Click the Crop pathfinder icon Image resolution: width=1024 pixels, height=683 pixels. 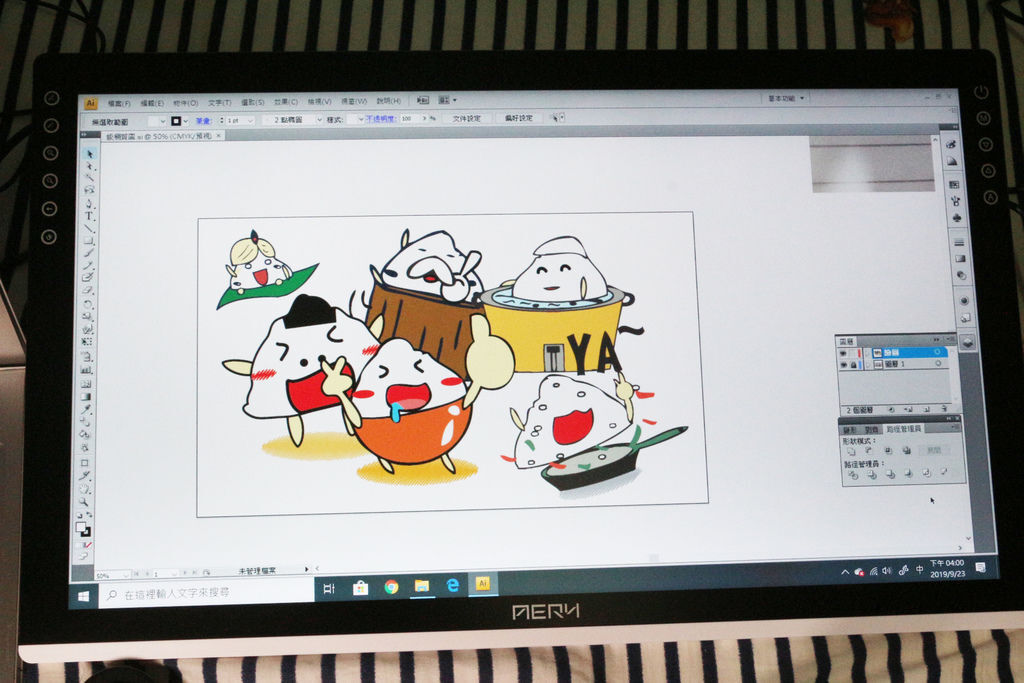click(x=908, y=473)
